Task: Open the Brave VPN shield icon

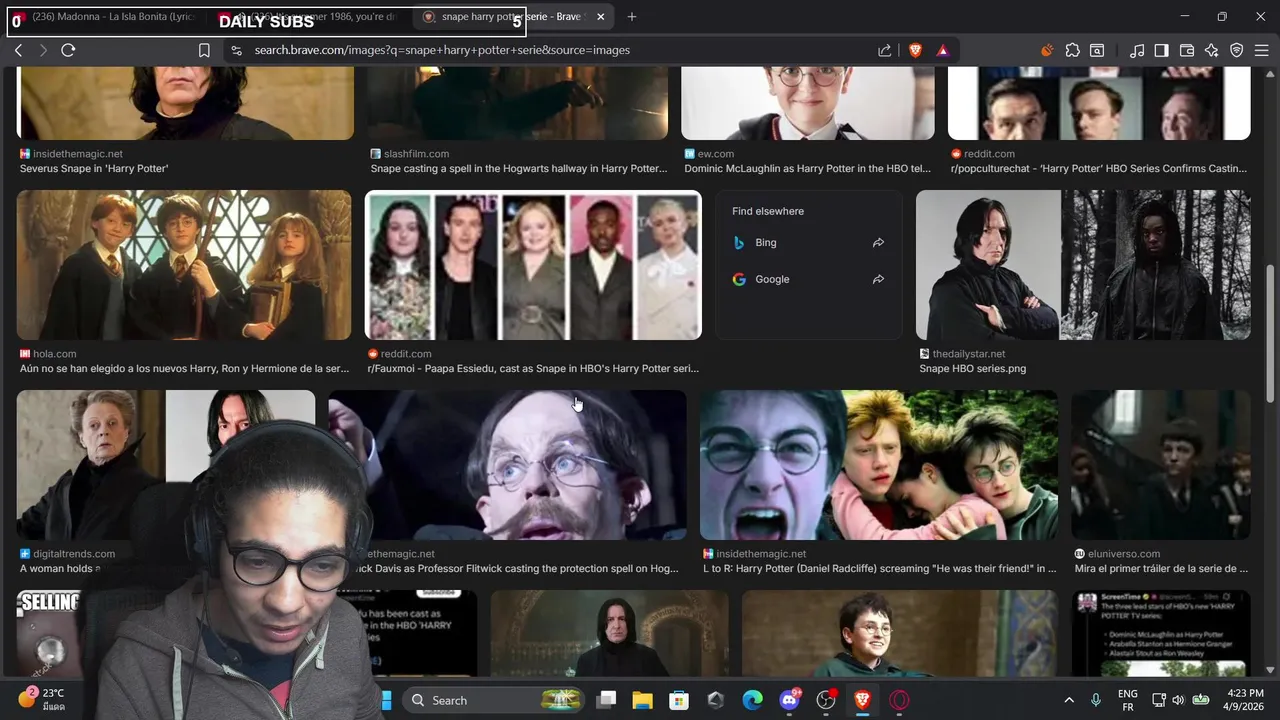Action: pyautogui.click(x=1236, y=50)
